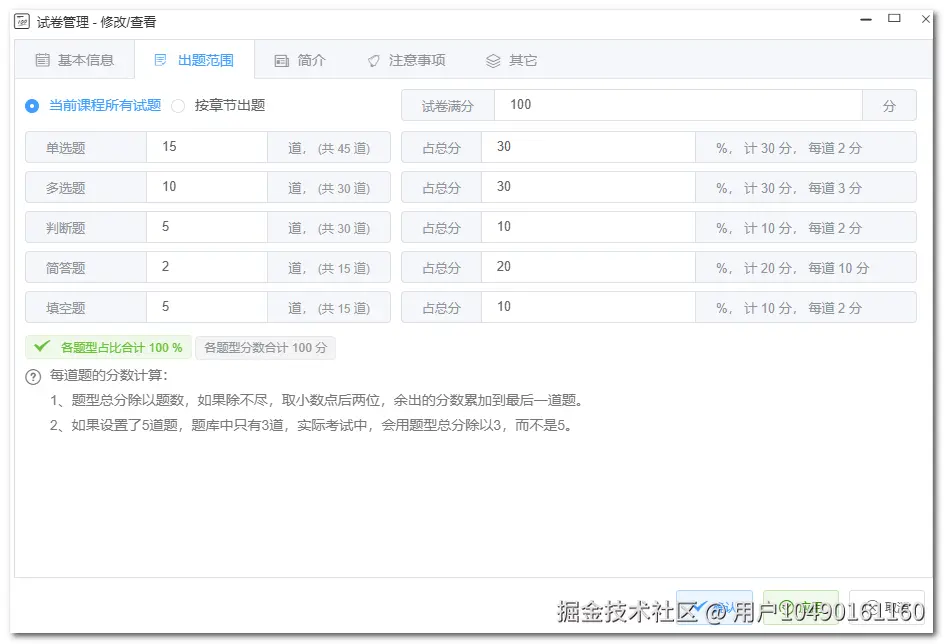This screenshot has width=944, height=644.
Task: Click 计 20 分, 每道 10 分 text
Action: (806, 268)
